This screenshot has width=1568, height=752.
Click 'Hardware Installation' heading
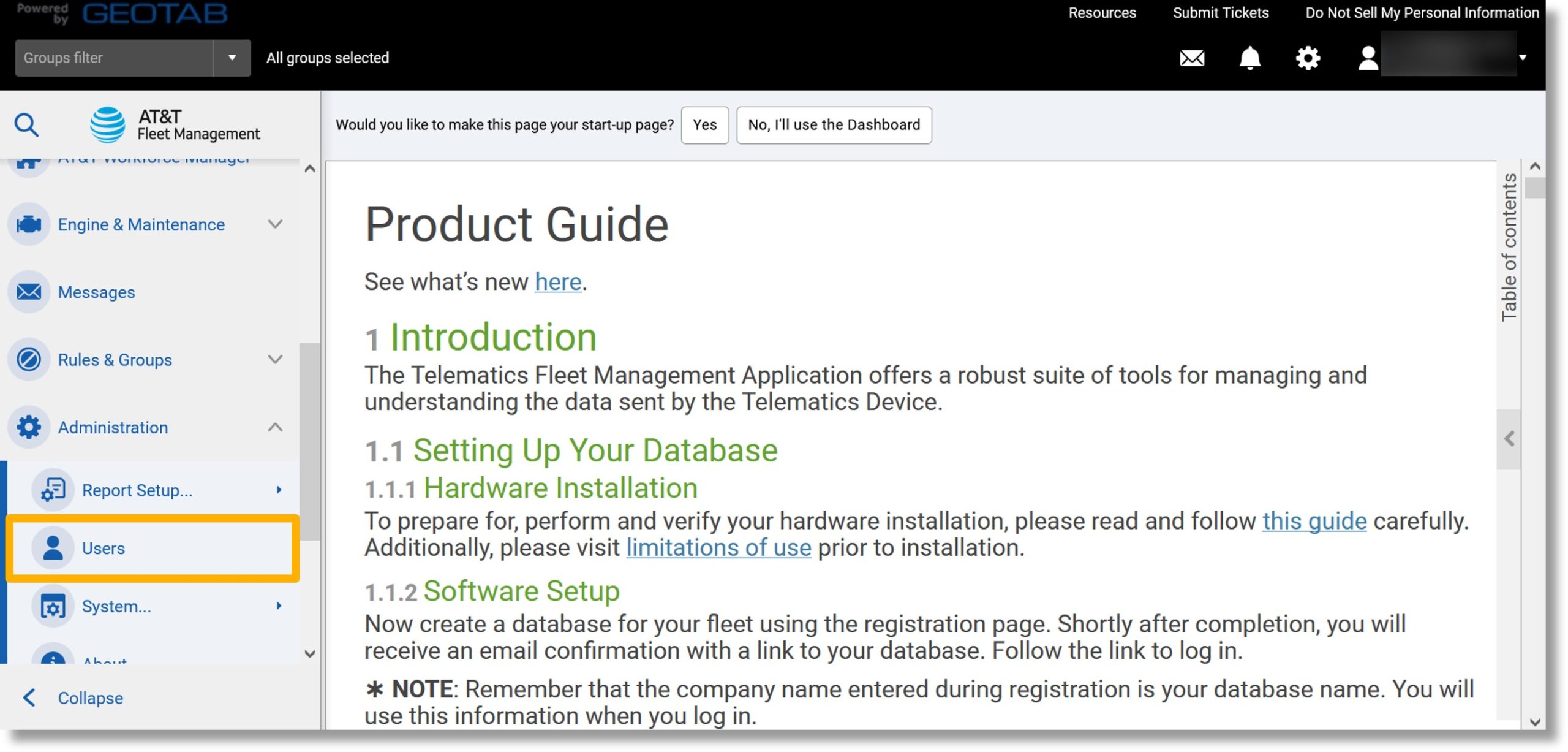tap(560, 488)
